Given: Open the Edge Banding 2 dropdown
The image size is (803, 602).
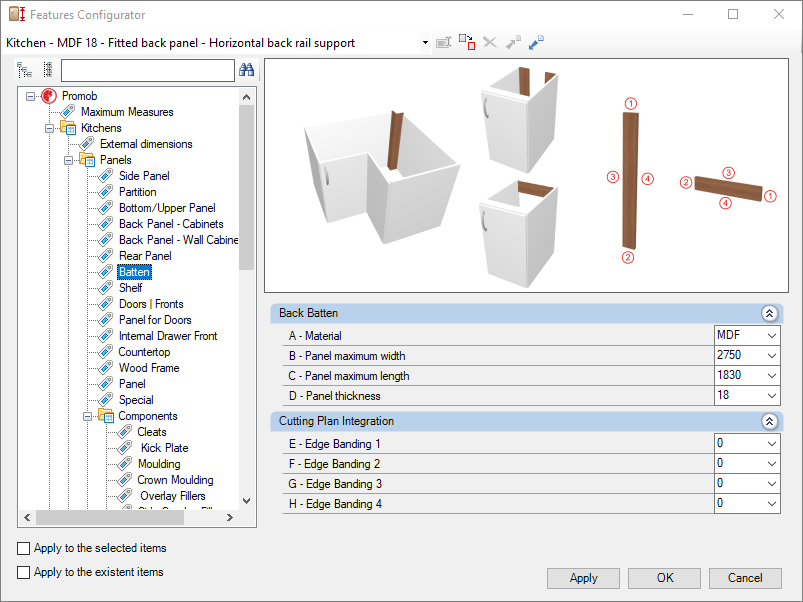Looking at the screenshot, I should click(772, 464).
